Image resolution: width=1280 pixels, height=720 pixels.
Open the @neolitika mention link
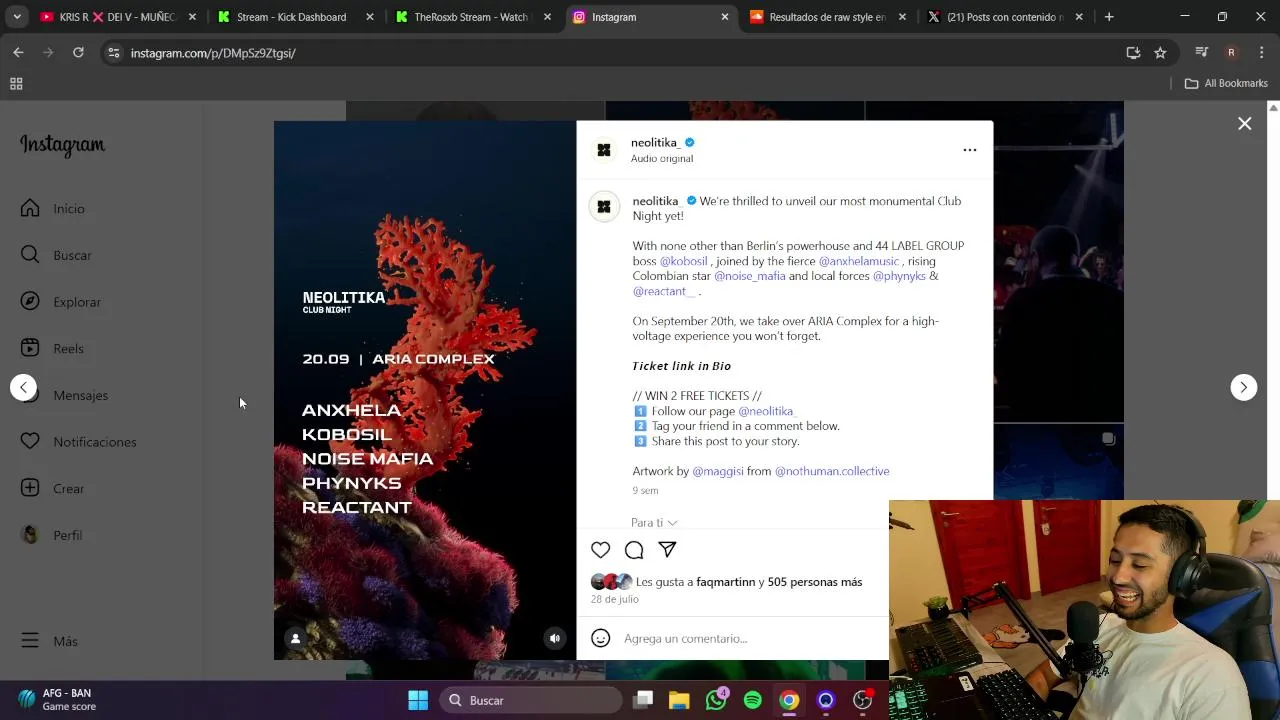[x=765, y=411]
